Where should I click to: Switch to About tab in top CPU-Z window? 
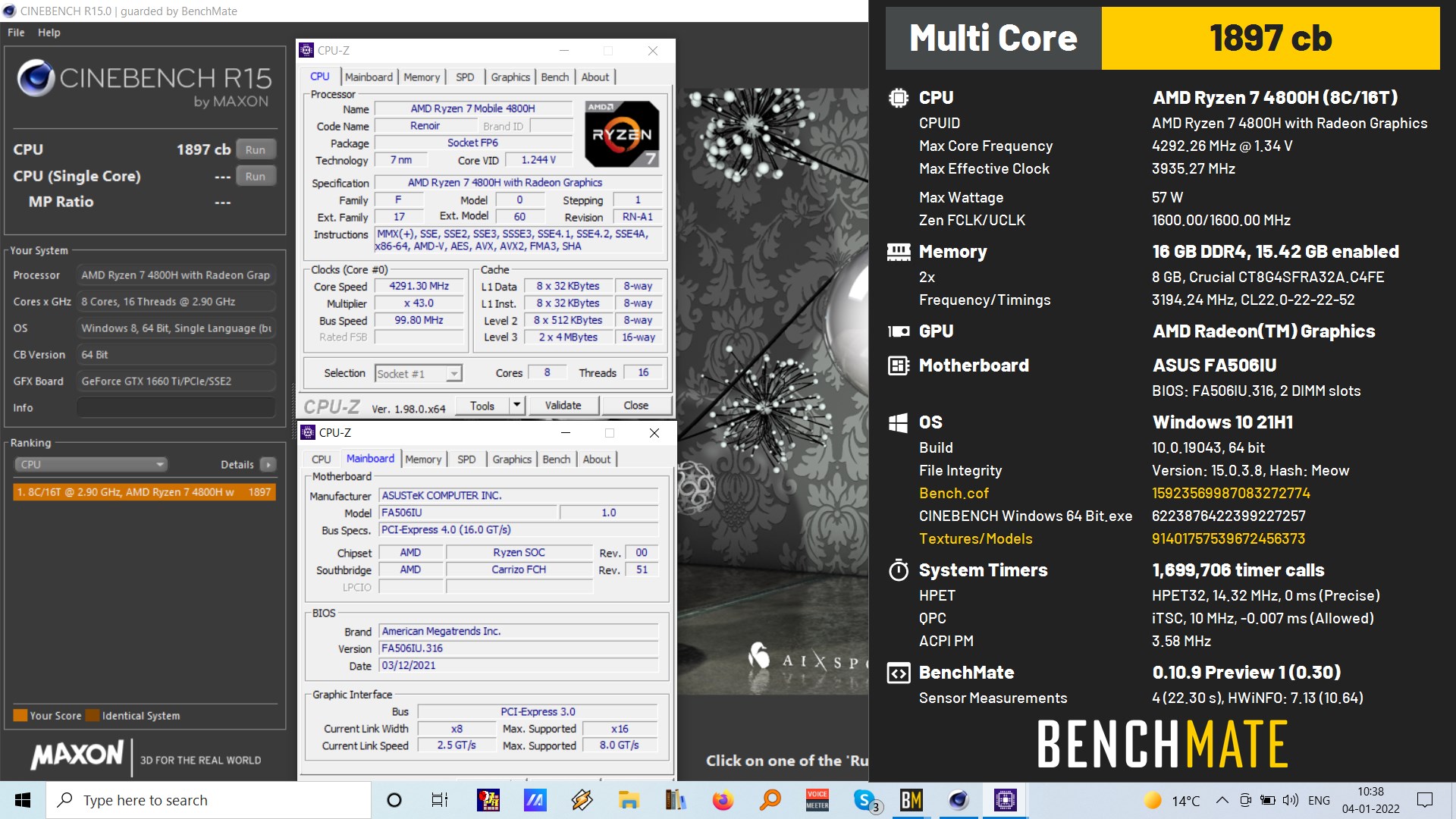point(595,77)
